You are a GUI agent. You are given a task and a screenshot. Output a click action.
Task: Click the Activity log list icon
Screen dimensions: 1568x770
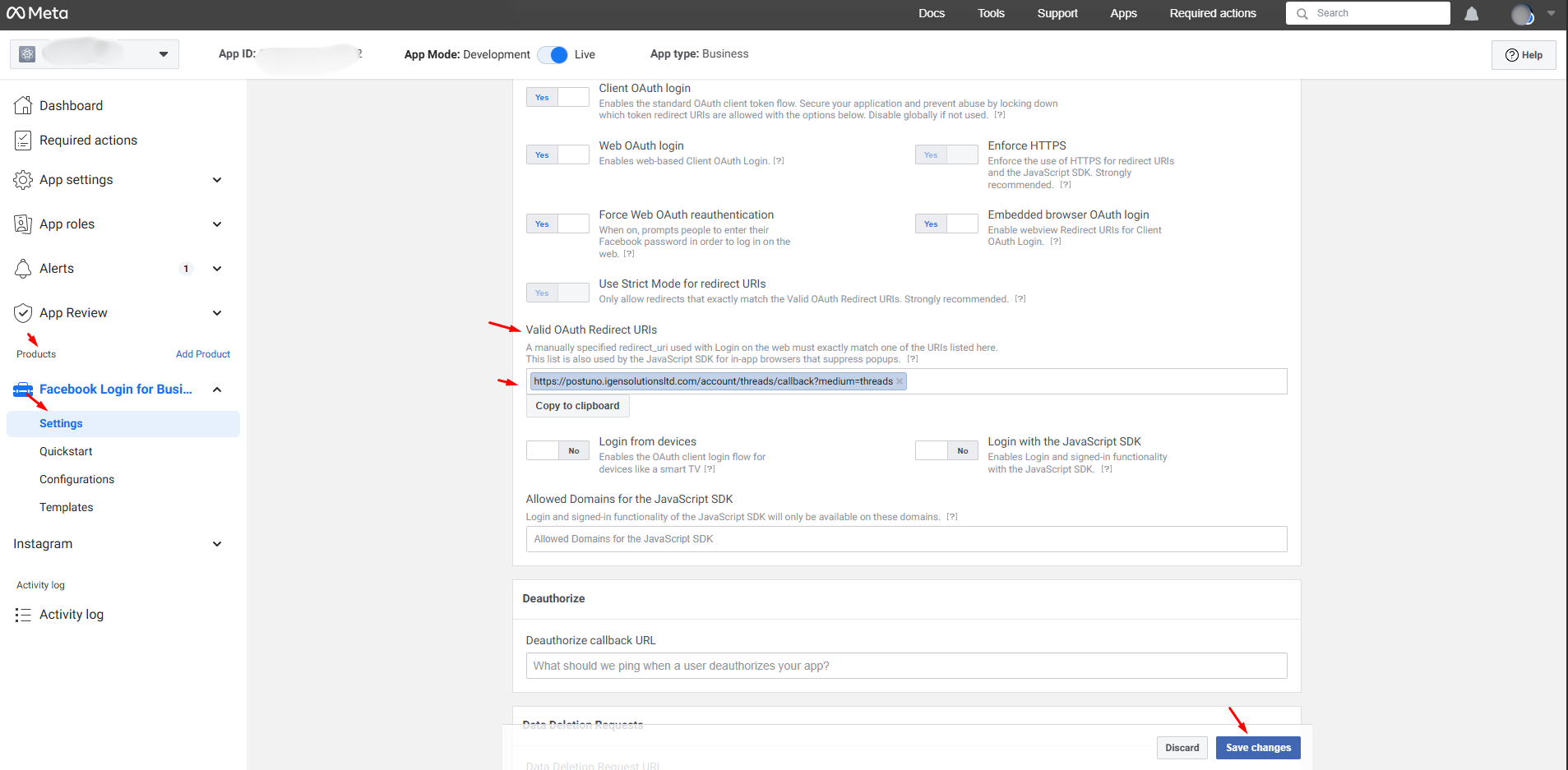[x=23, y=615]
